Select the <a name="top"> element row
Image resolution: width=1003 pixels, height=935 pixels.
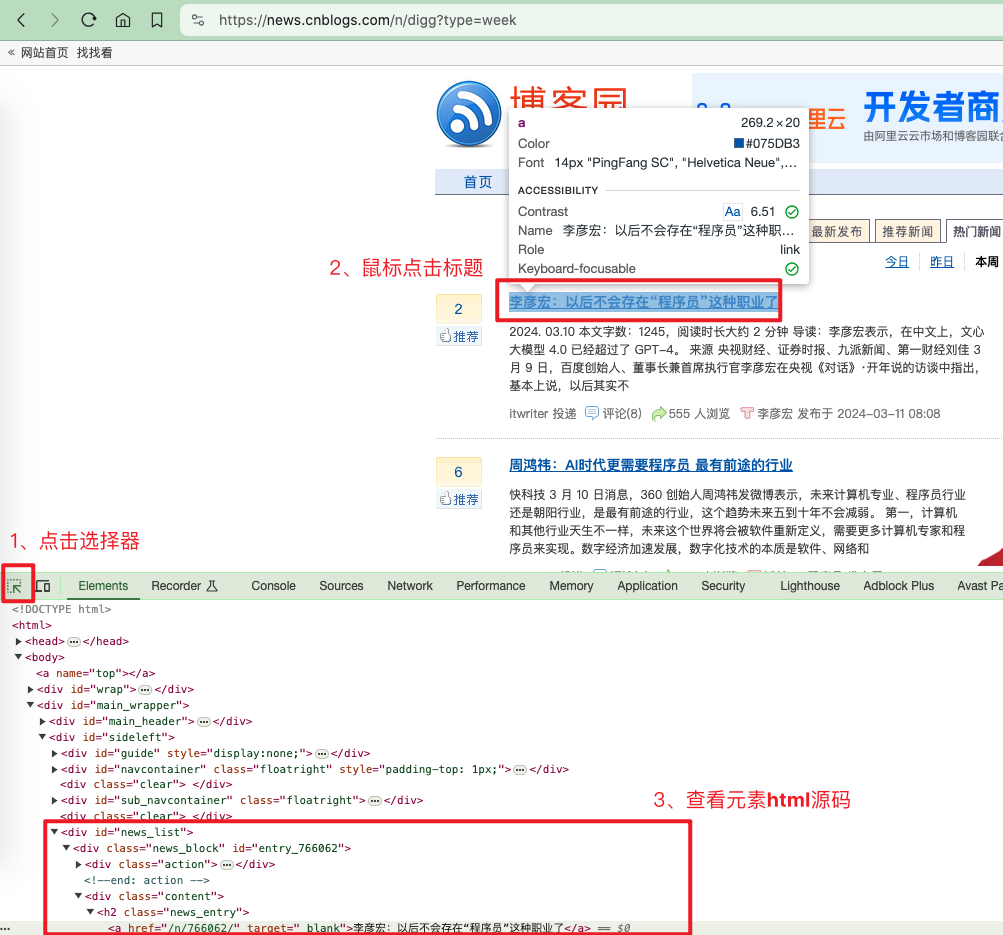tap(95, 673)
